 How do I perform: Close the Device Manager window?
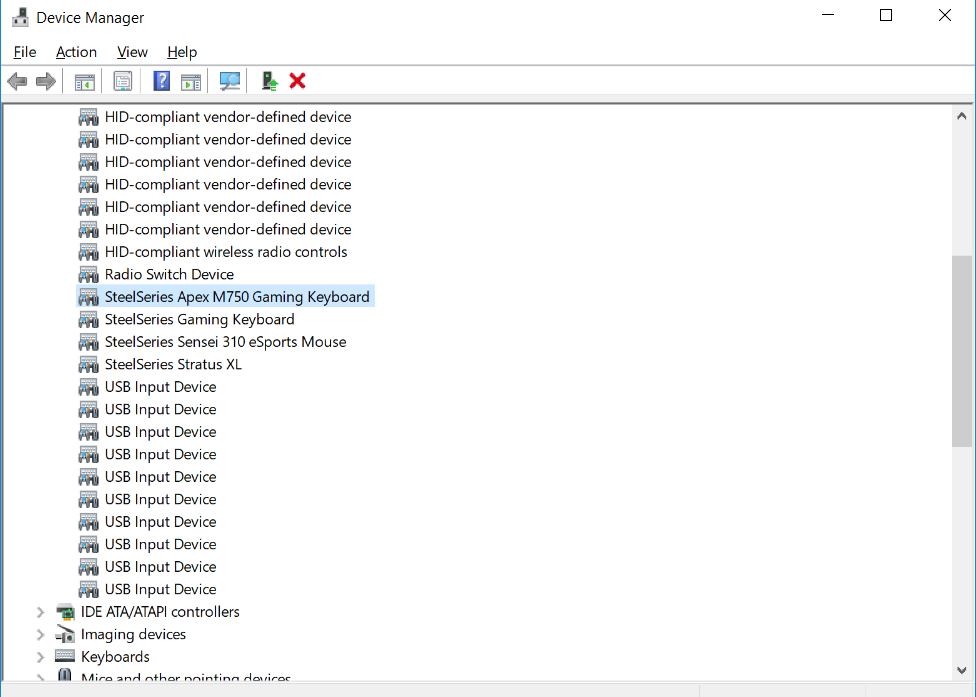pyautogui.click(x=945, y=16)
